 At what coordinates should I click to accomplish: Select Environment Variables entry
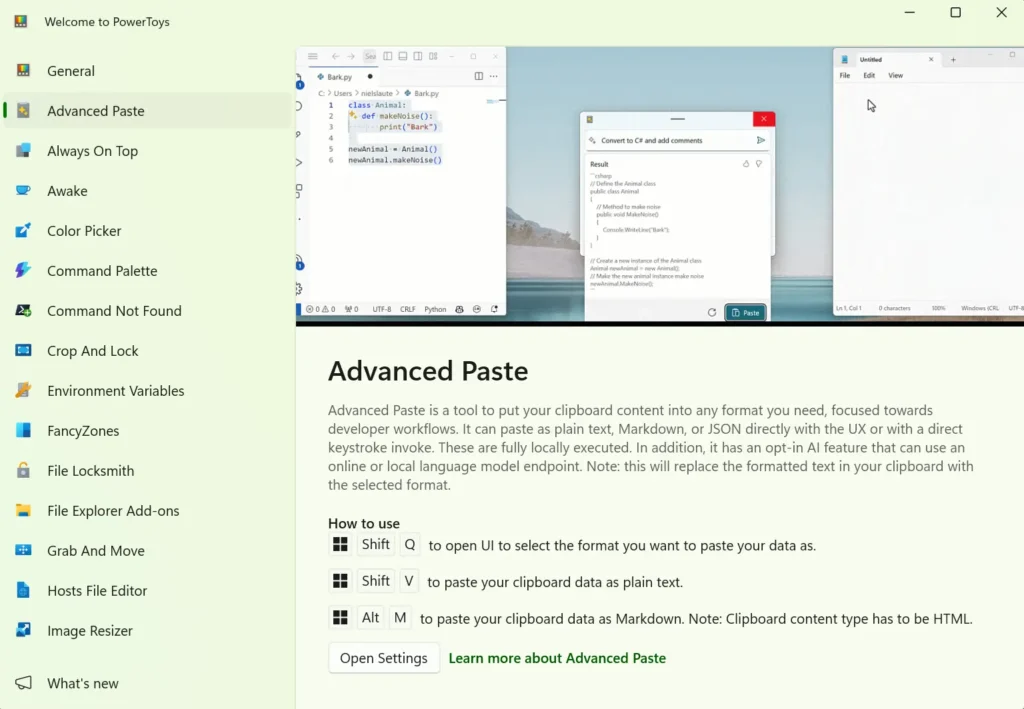pos(148,390)
